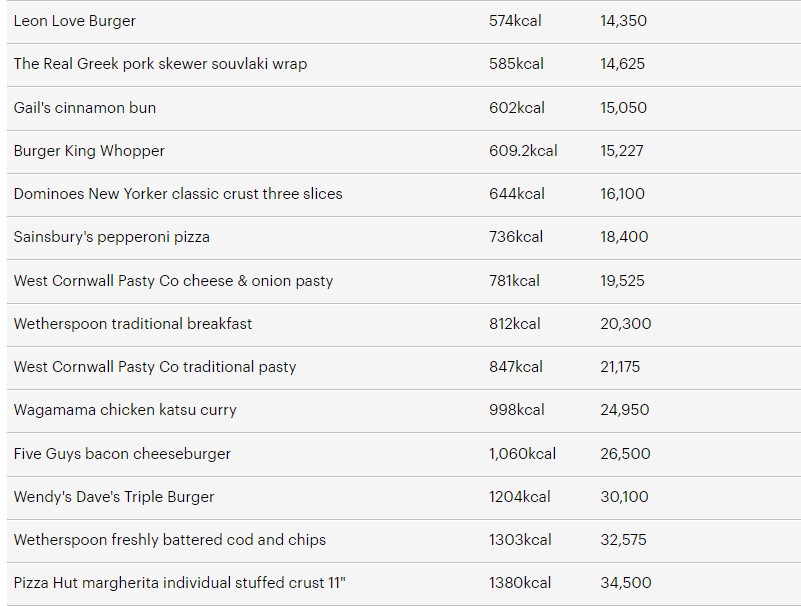Screen dimensions: 801x606
Task: Select West Cornwall cheese & onion pasty
Action: [173, 281]
